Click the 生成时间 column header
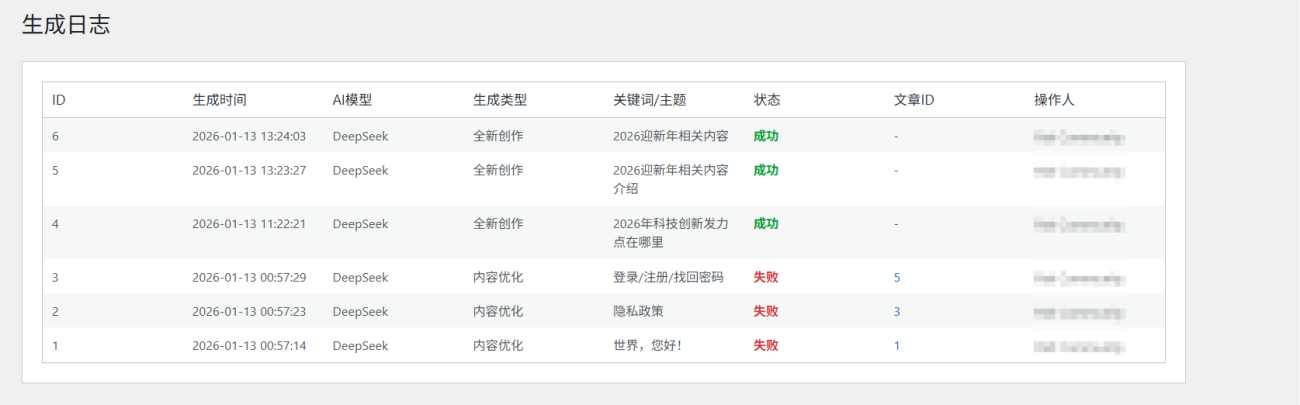 (x=219, y=100)
